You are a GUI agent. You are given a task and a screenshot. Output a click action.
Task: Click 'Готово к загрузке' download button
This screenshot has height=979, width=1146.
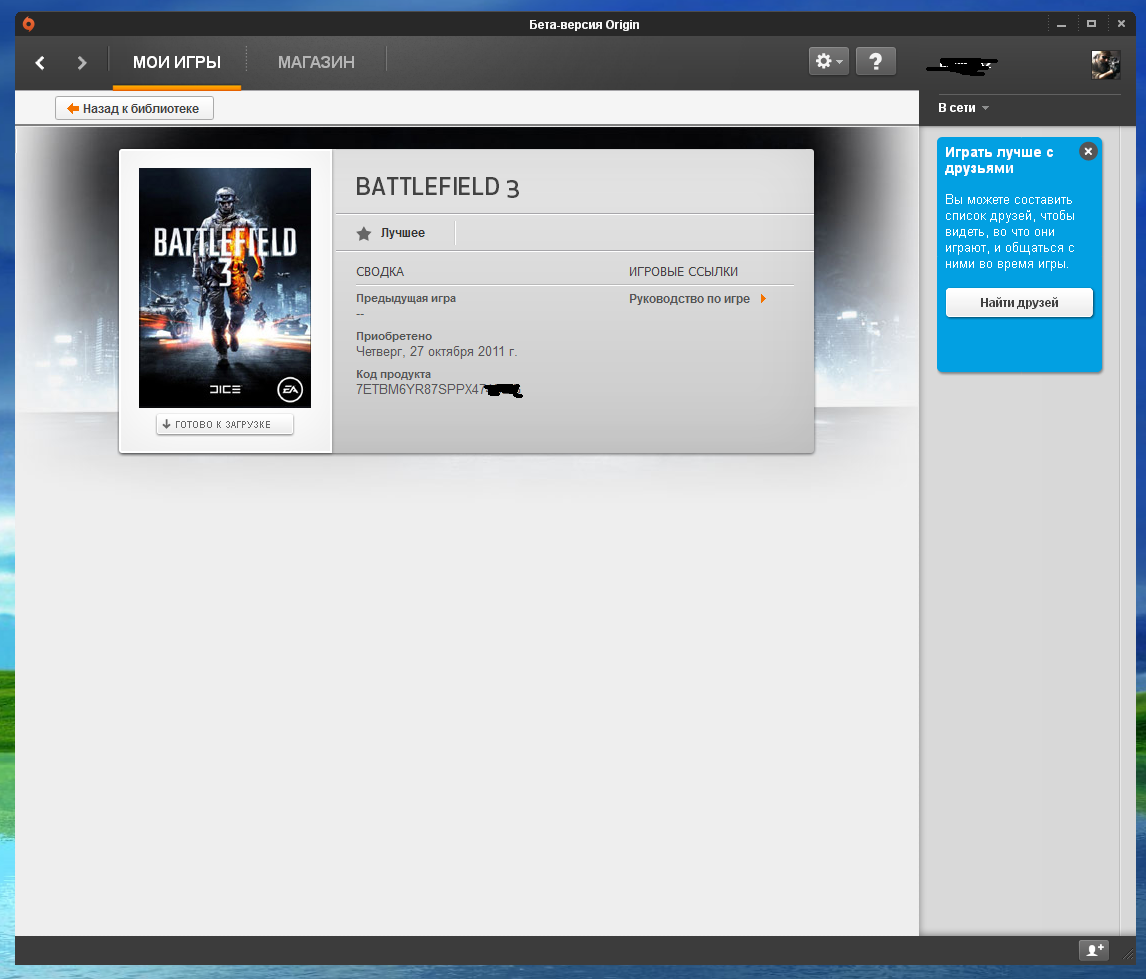click(x=225, y=425)
